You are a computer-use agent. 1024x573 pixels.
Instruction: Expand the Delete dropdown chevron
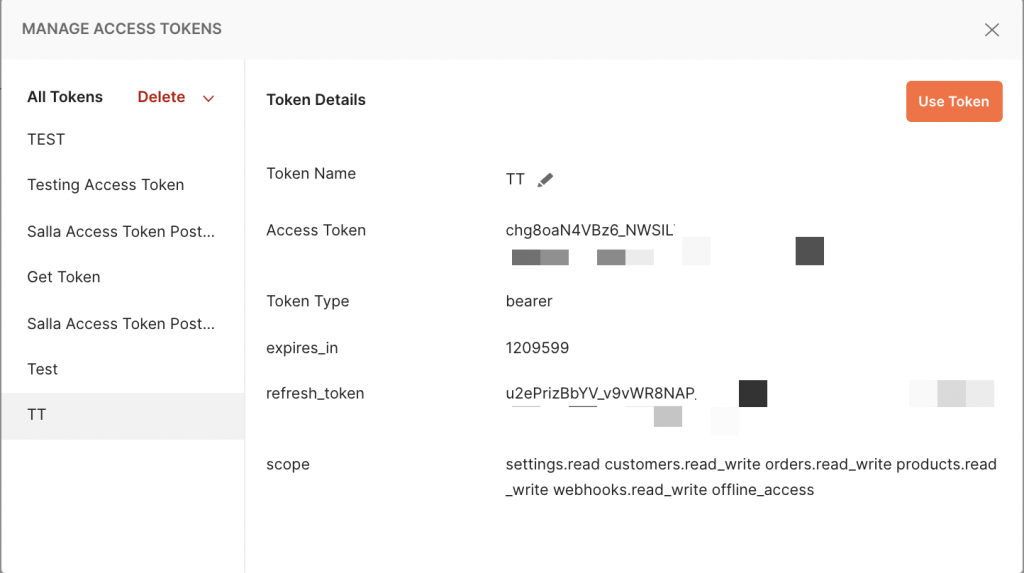pyautogui.click(x=208, y=99)
